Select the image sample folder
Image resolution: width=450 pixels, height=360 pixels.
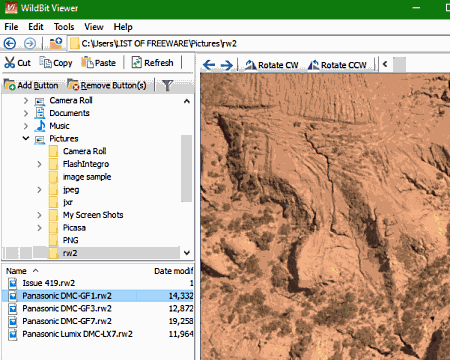[87, 177]
